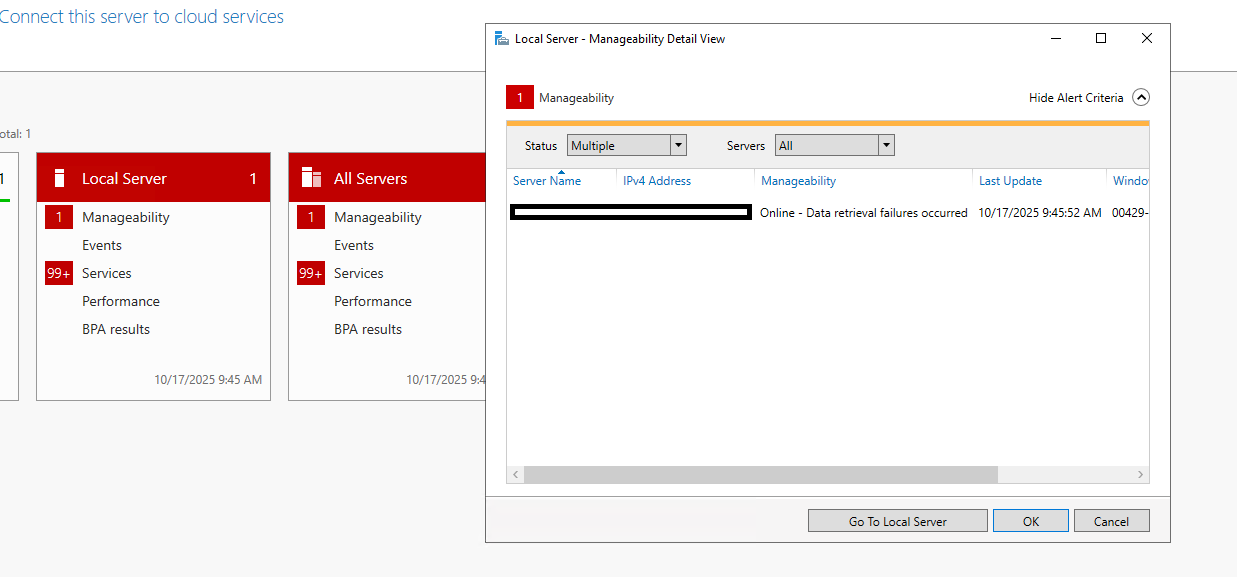Open BPA results under Local Server
Image resolution: width=1237 pixels, height=577 pixels.
coord(116,329)
